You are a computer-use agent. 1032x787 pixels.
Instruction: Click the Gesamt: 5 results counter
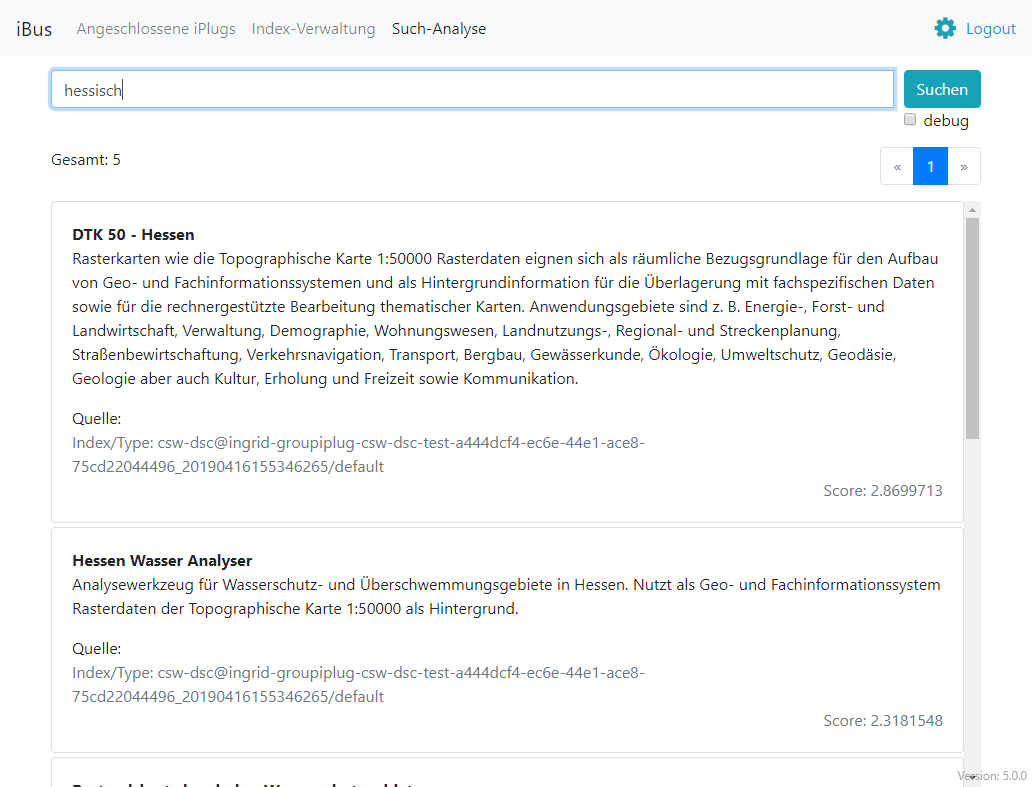(x=85, y=159)
